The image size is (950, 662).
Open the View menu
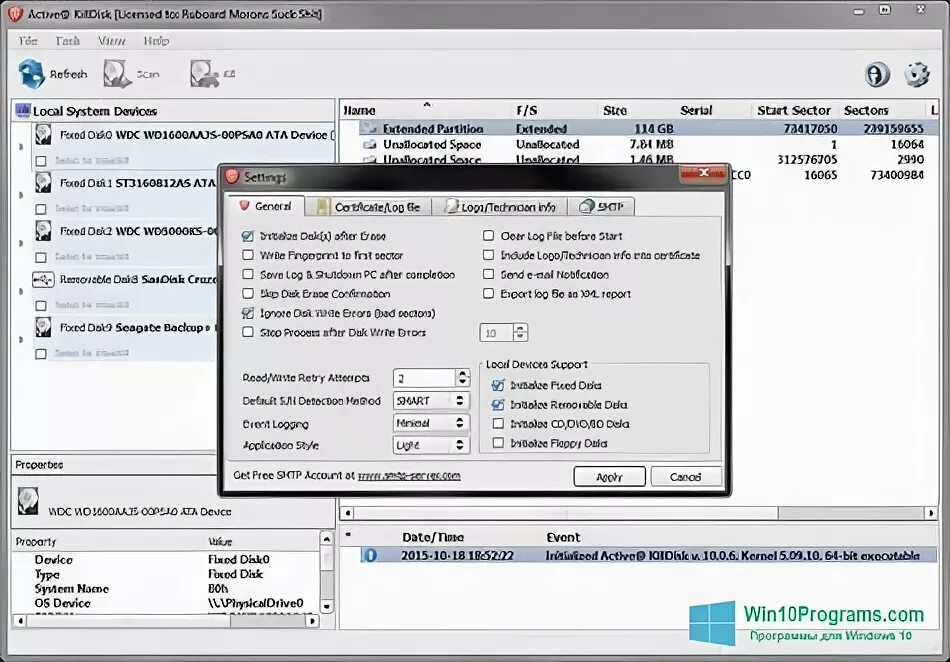pos(111,41)
